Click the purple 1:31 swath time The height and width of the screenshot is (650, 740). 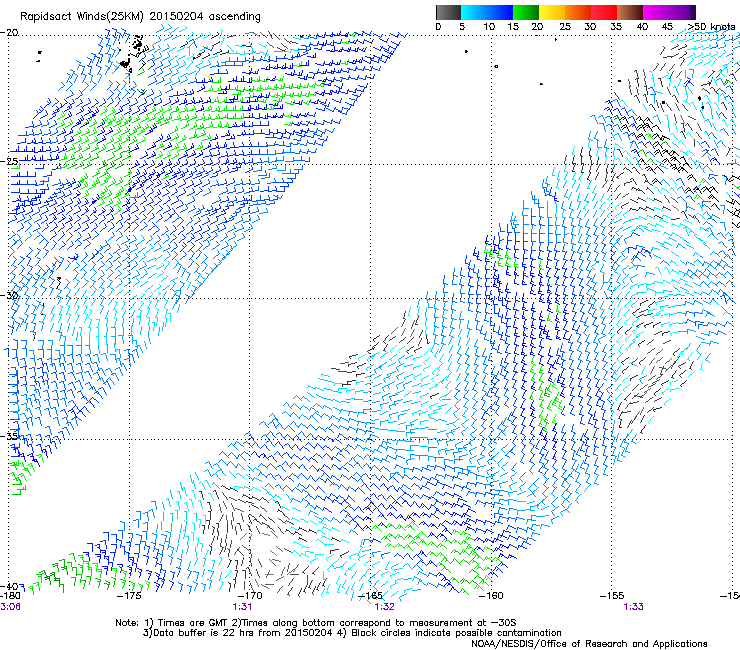click(242, 607)
